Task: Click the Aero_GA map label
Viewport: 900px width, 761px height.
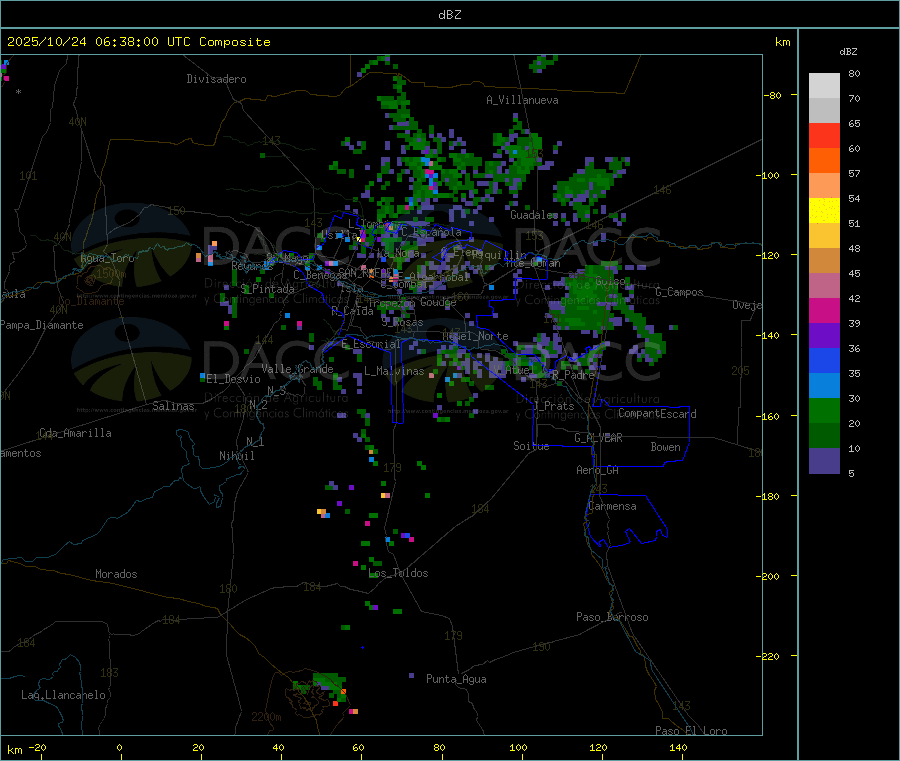Action: click(598, 470)
